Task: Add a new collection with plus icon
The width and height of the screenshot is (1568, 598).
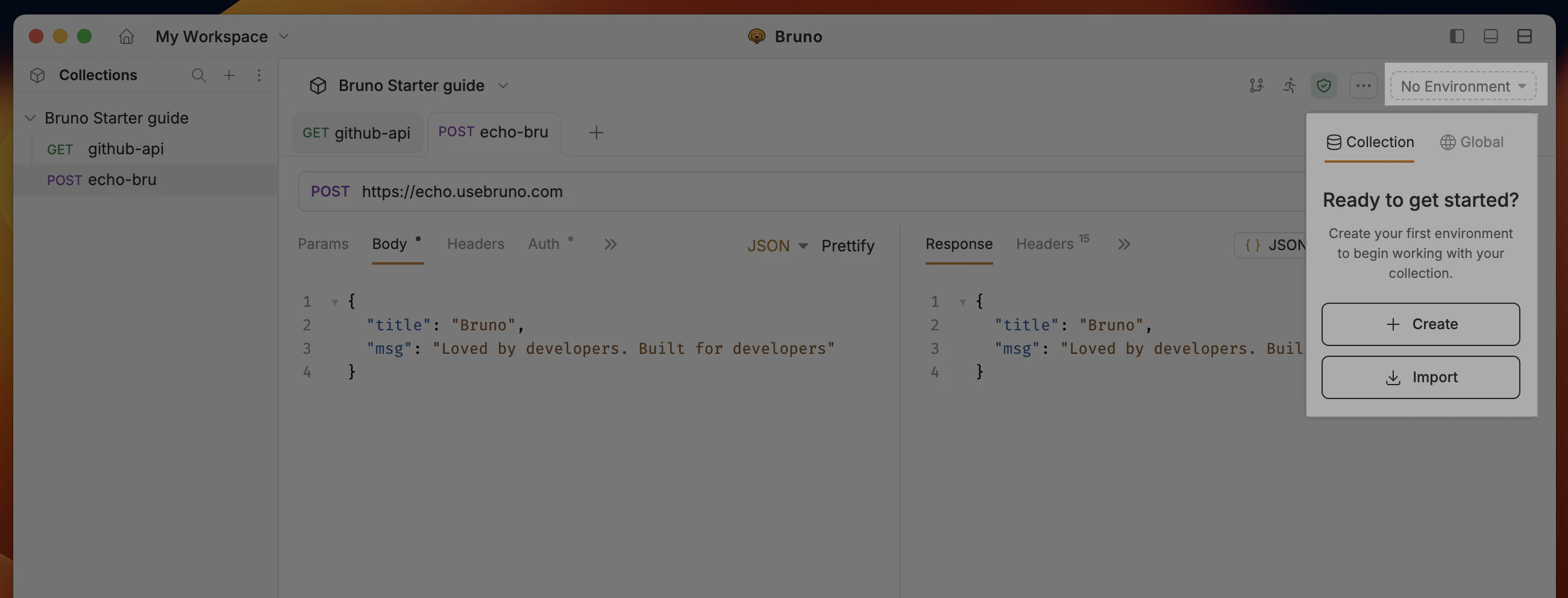Action: coord(229,75)
